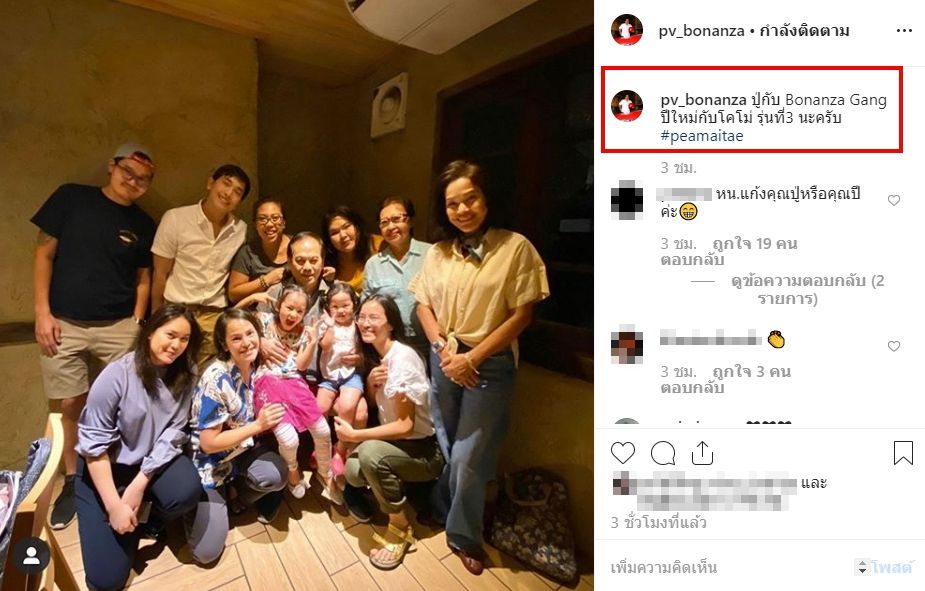Reply to the clapping emoji comment
Image resolution: width=925 pixels, height=591 pixels.
click(x=692, y=388)
